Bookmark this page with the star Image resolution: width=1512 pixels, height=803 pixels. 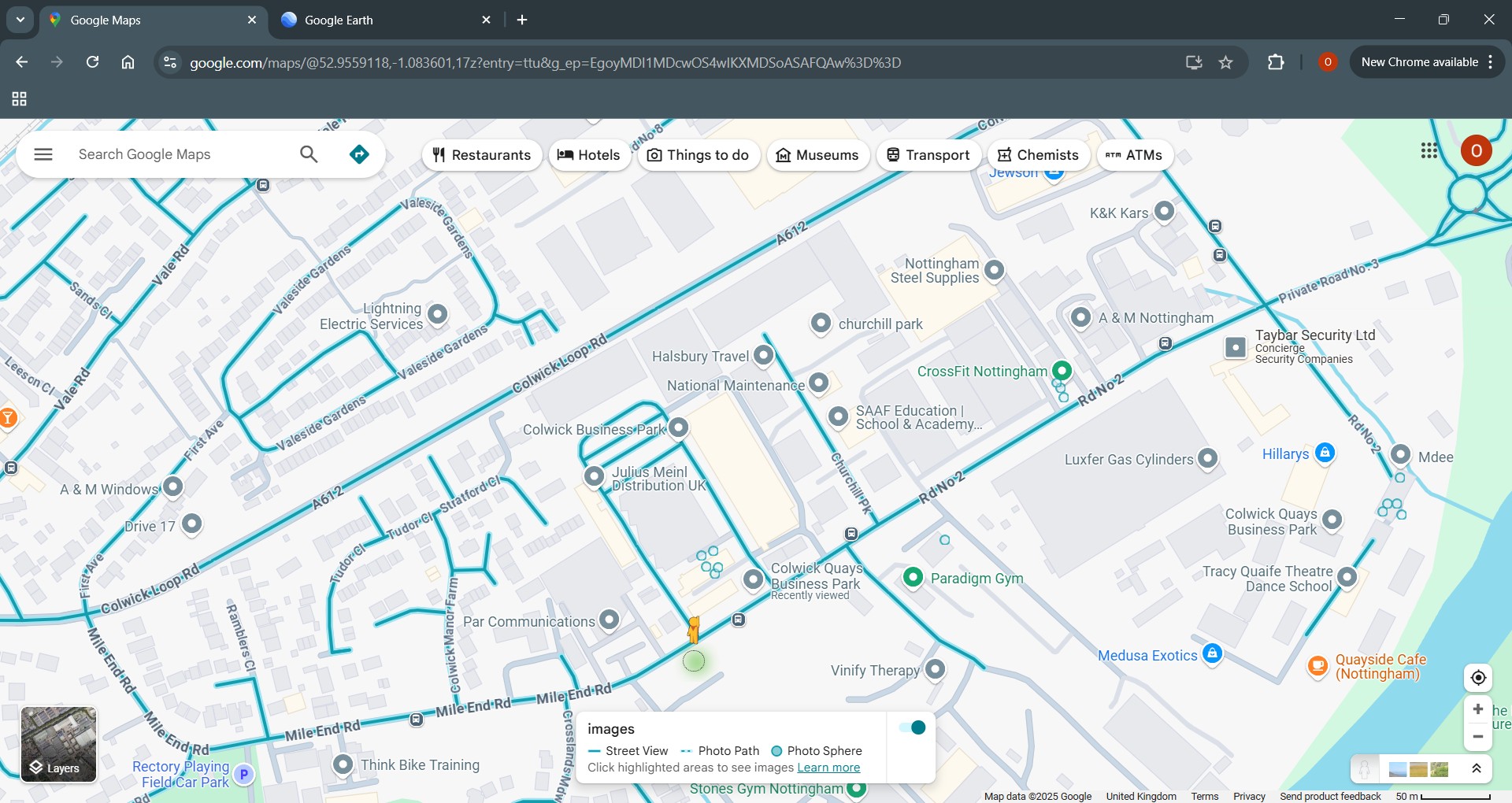pos(1225,62)
